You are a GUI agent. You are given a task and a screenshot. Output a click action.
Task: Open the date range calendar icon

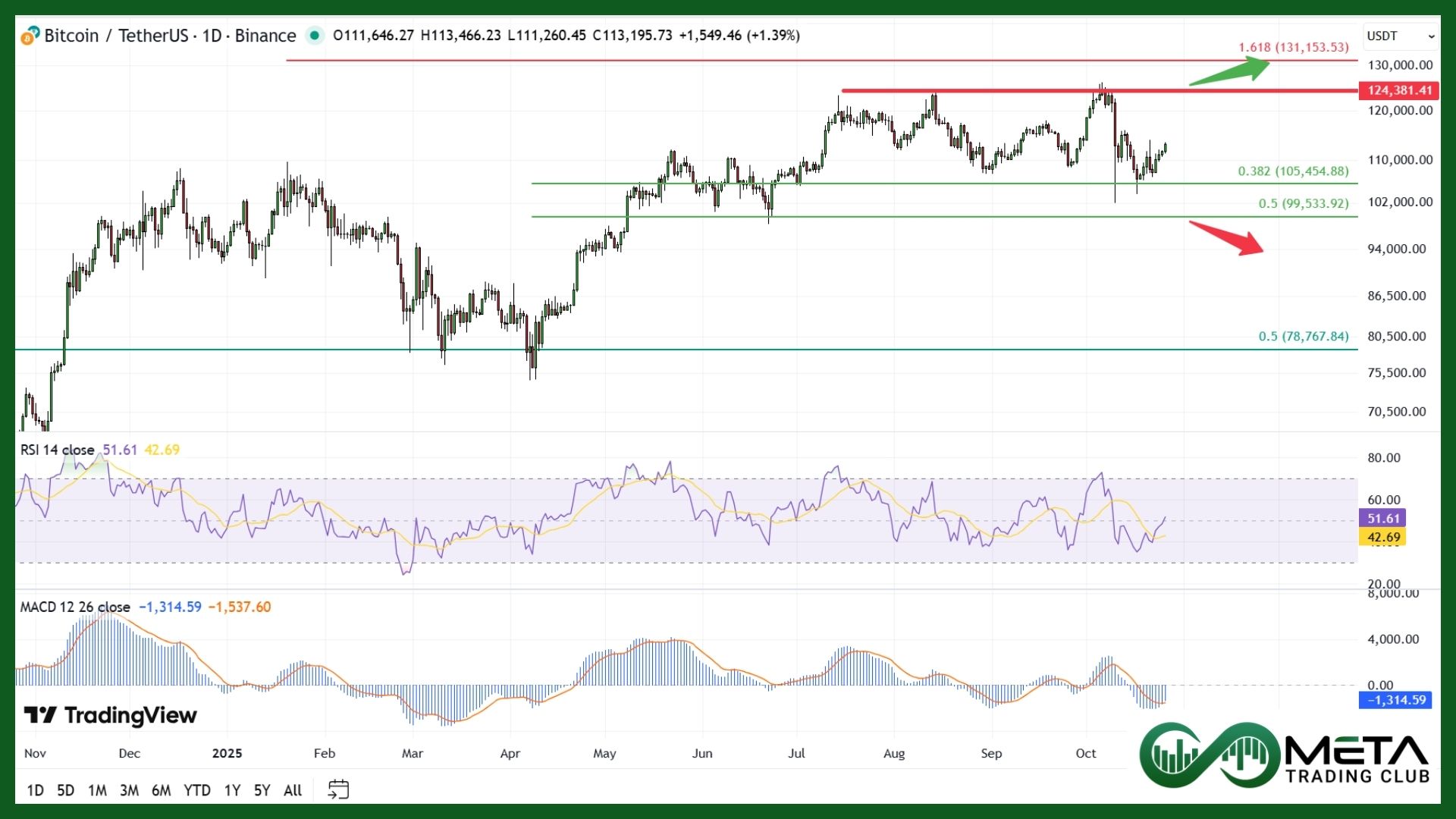[338, 789]
